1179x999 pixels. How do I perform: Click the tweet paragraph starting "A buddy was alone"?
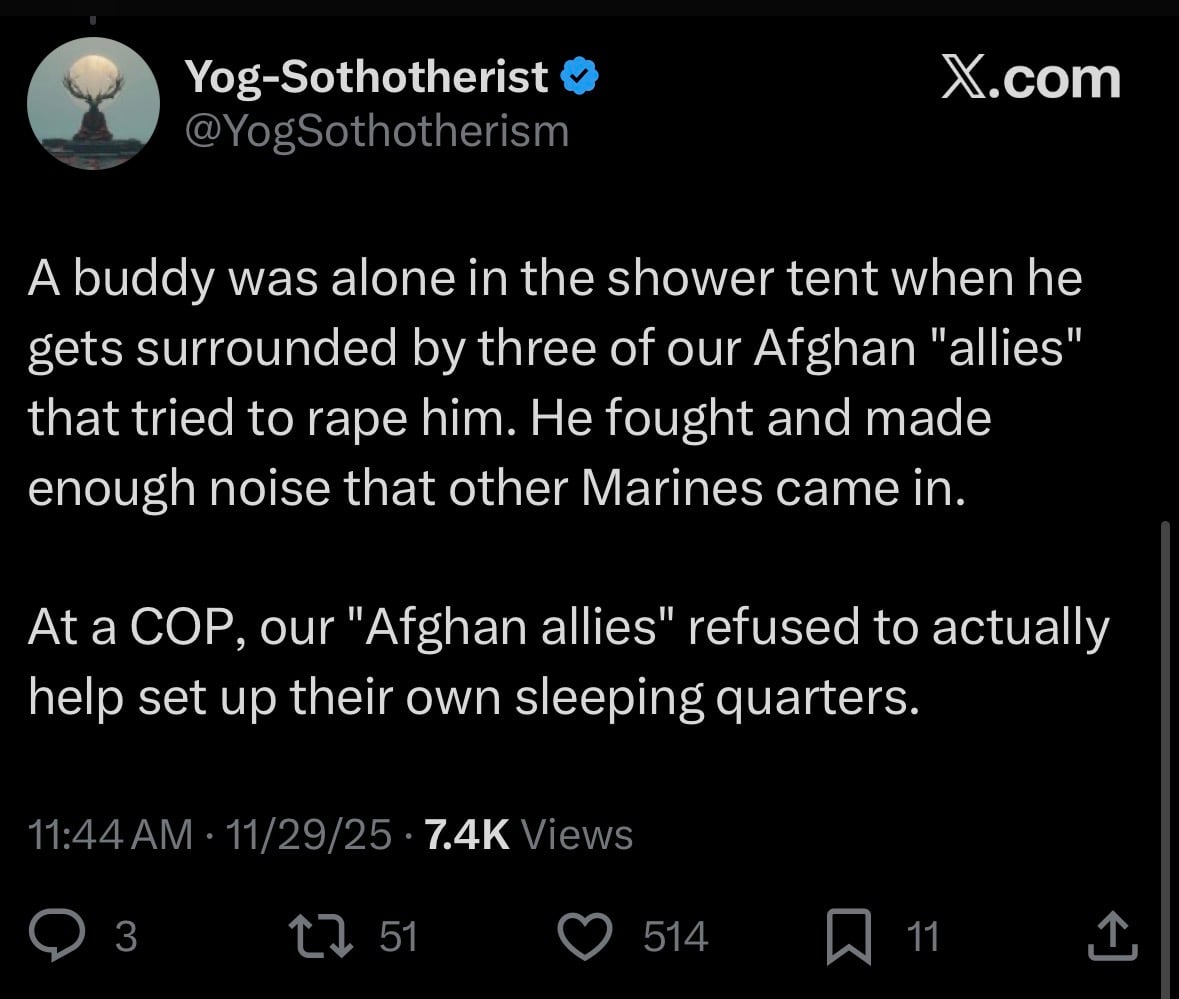click(x=555, y=383)
